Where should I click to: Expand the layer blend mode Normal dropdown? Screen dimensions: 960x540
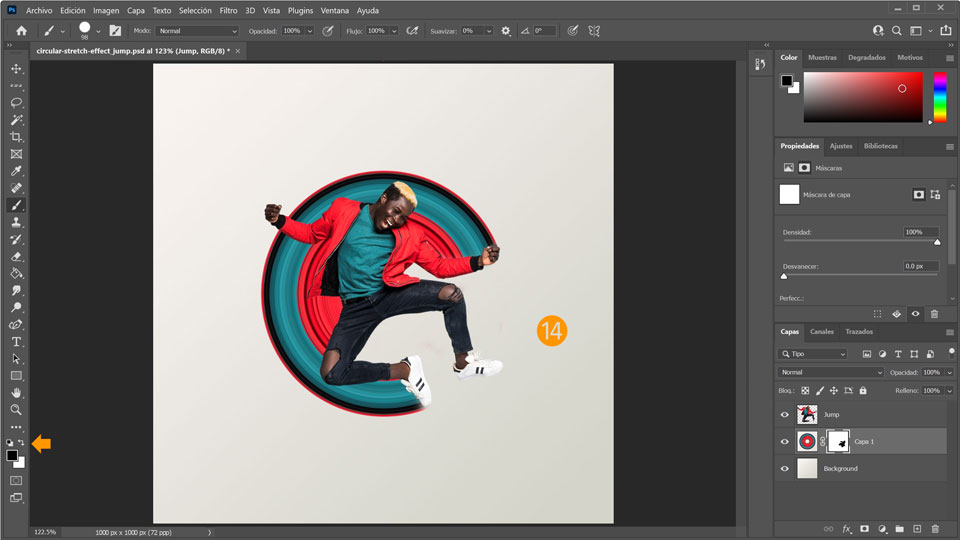tap(831, 372)
